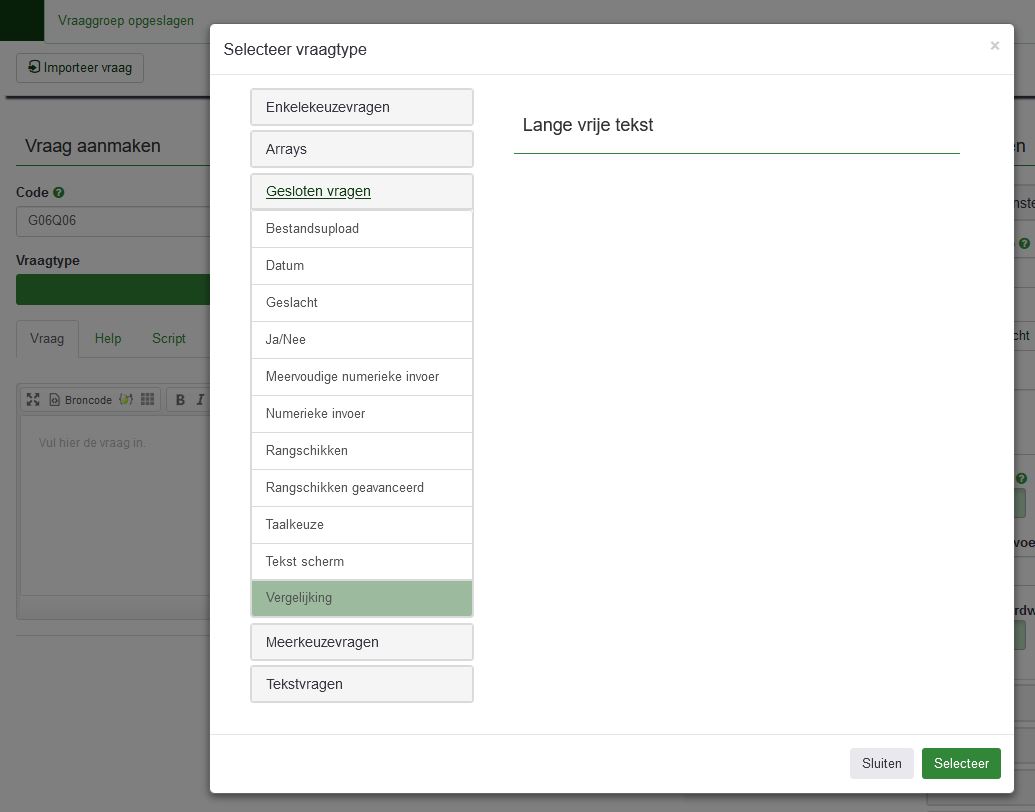The width and height of the screenshot is (1035, 812).
Task: Click the grid icon in editor toolbar
Action: (148, 400)
